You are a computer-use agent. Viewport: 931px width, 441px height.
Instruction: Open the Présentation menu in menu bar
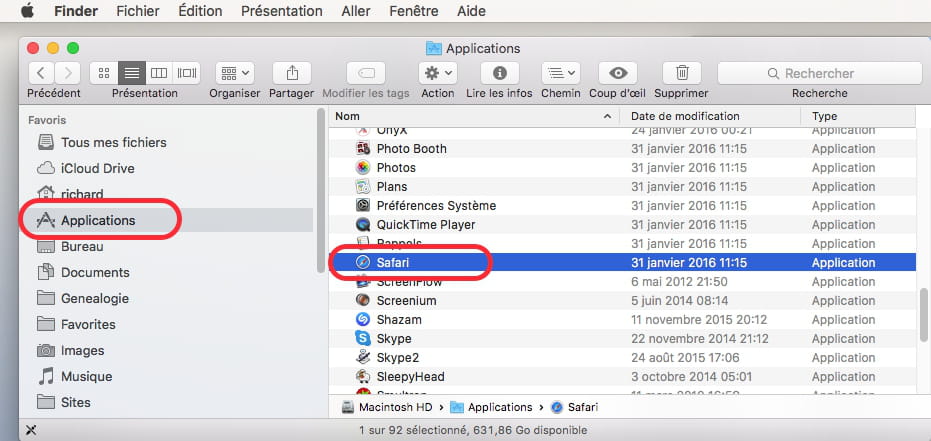point(281,11)
